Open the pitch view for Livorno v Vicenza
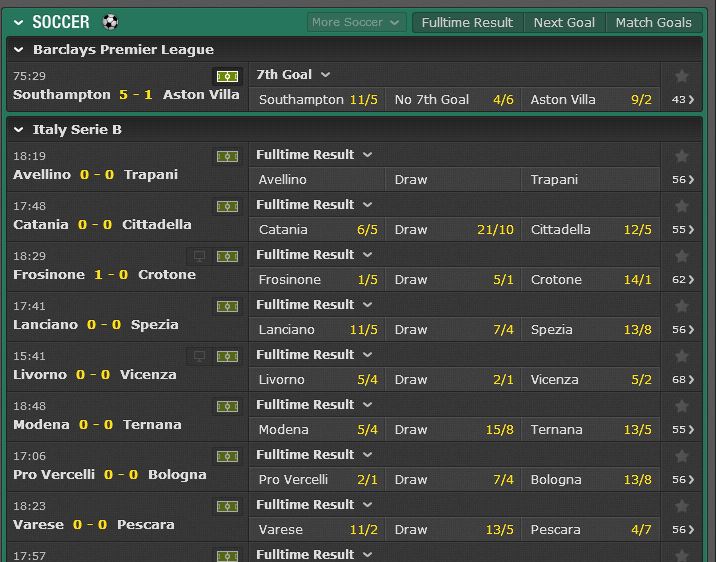The height and width of the screenshot is (562, 716). click(227, 357)
